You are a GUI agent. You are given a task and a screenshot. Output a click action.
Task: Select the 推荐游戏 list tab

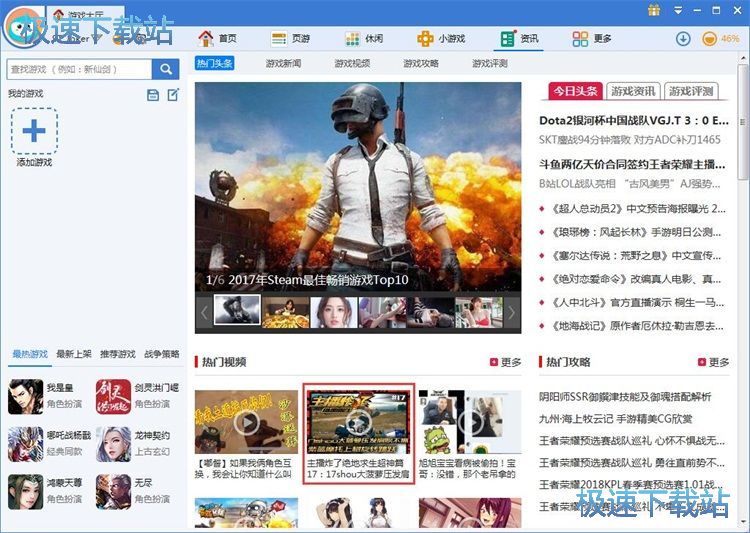pyautogui.click(x=118, y=354)
